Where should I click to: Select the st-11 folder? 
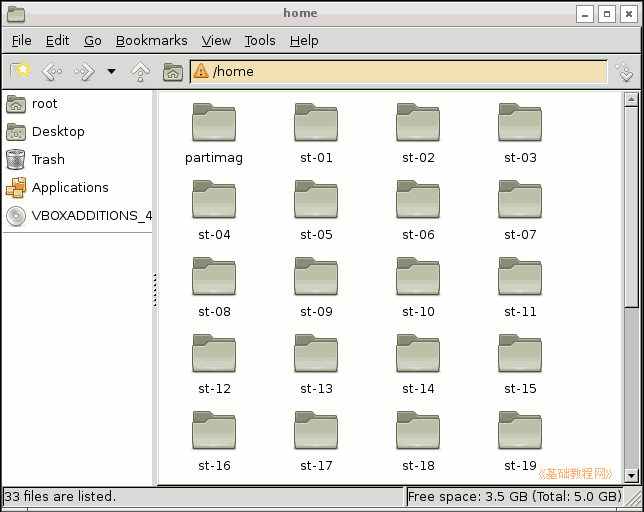coord(520,288)
